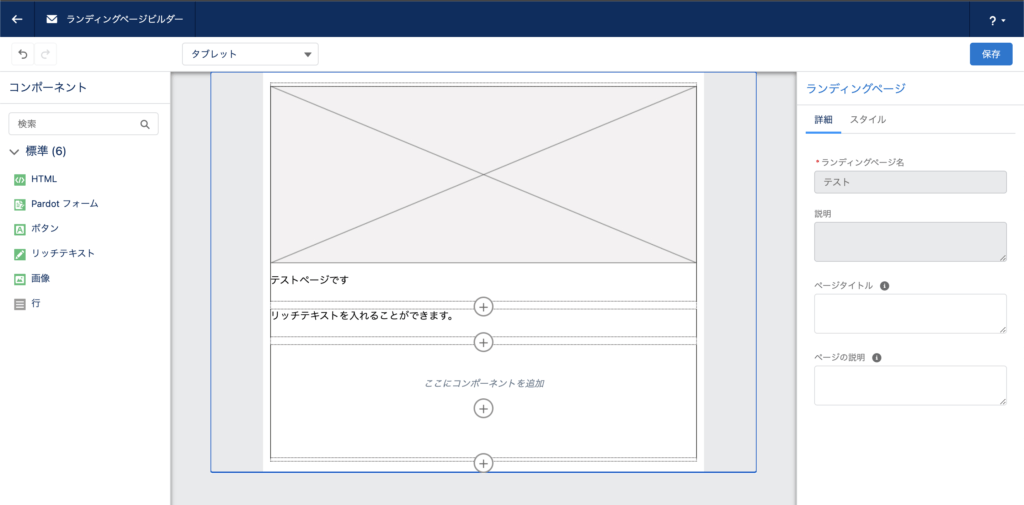
Task: Switch to the スタイル tab
Action: (x=867, y=120)
